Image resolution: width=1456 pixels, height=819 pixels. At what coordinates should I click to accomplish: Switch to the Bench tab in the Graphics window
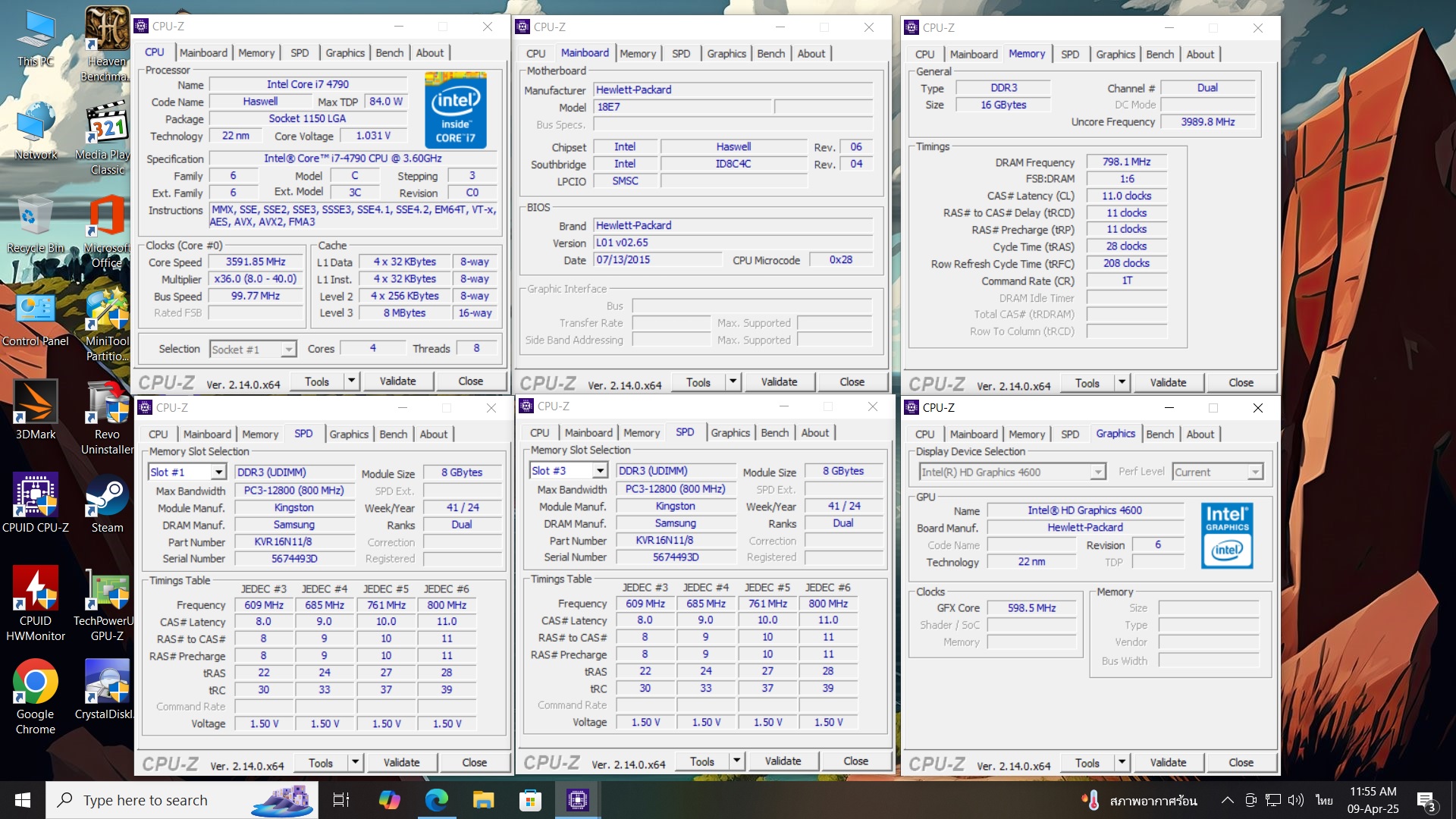pos(1159,434)
